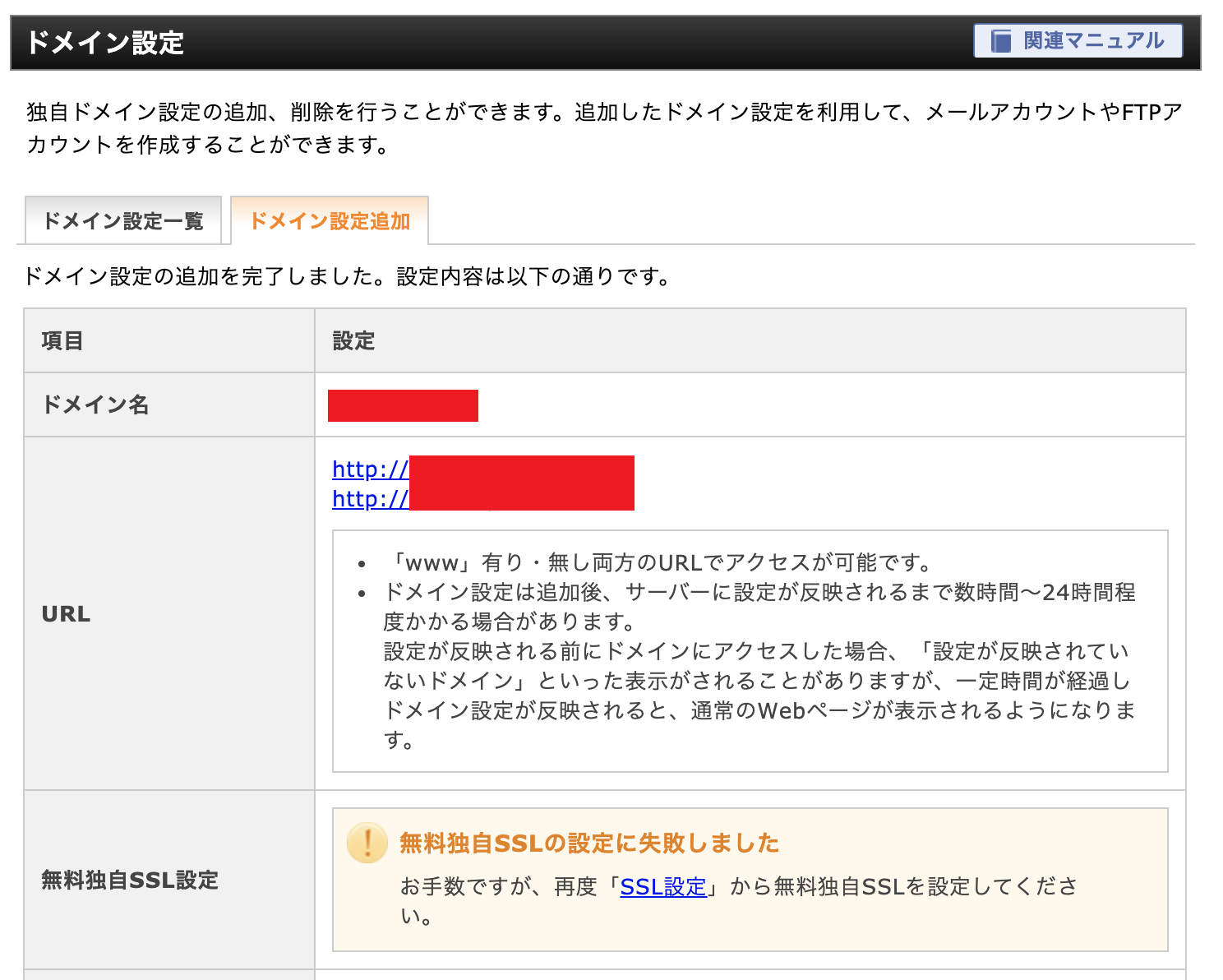Click the ドメイン設定の追加を完了しました message
This screenshot has height=980, width=1223.
pyautogui.click(x=348, y=276)
